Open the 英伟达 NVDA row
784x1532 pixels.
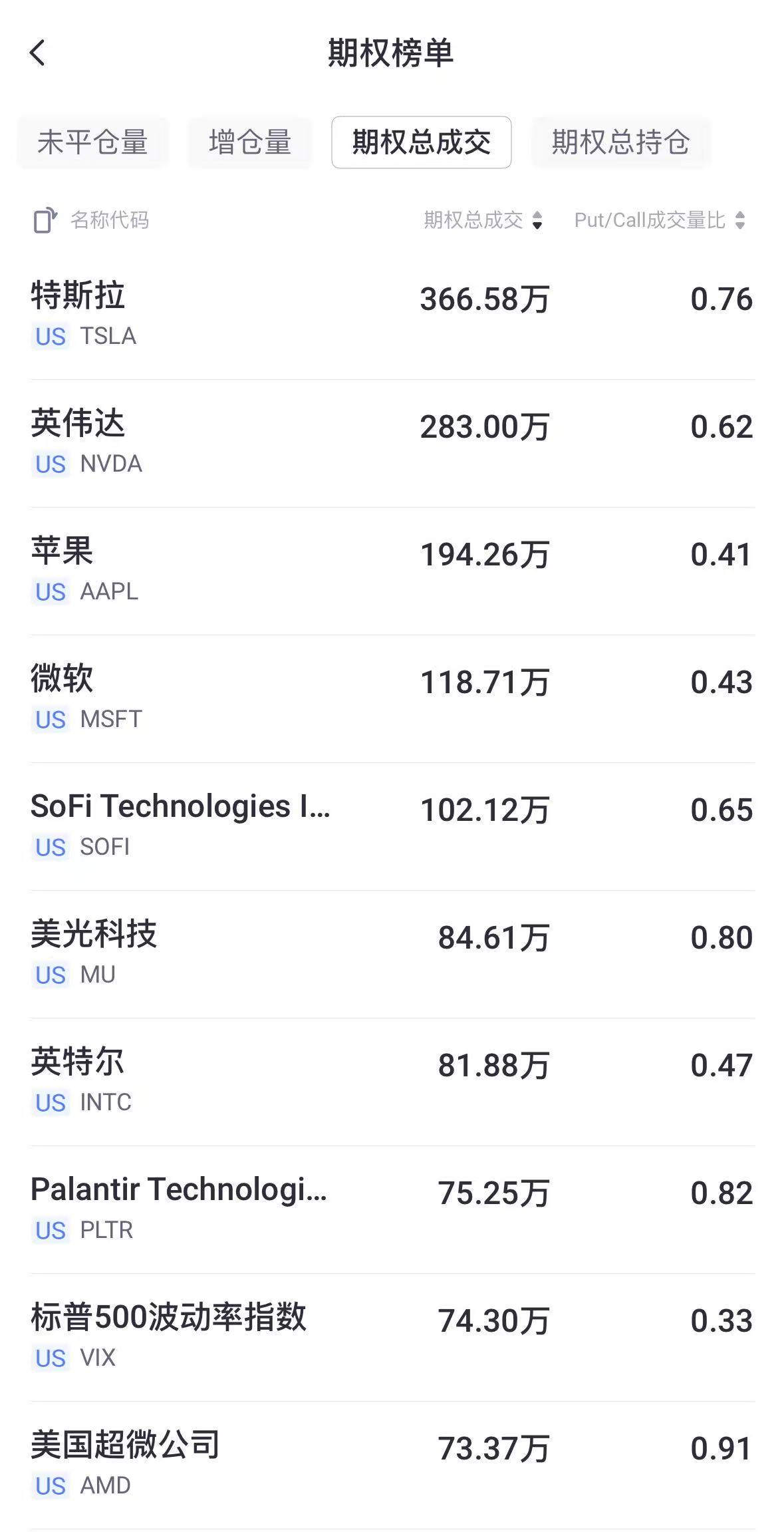pyautogui.click(x=392, y=442)
